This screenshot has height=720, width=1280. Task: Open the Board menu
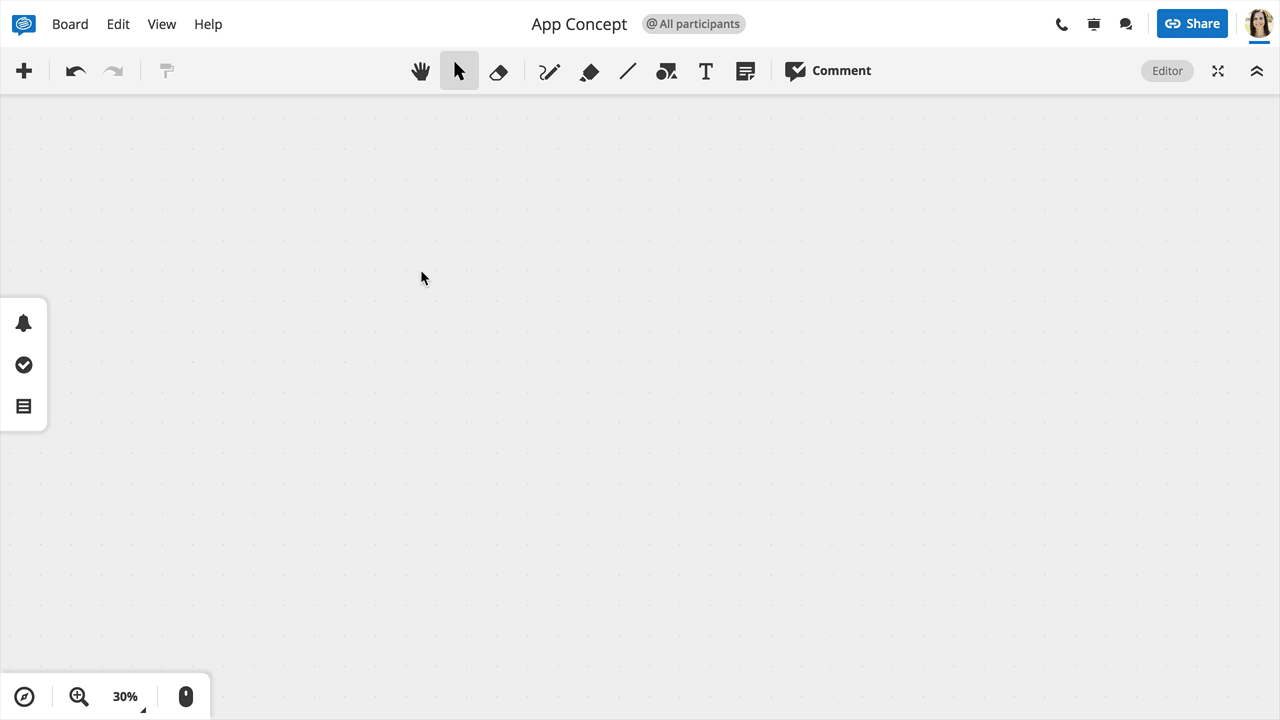click(x=70, y=23)
